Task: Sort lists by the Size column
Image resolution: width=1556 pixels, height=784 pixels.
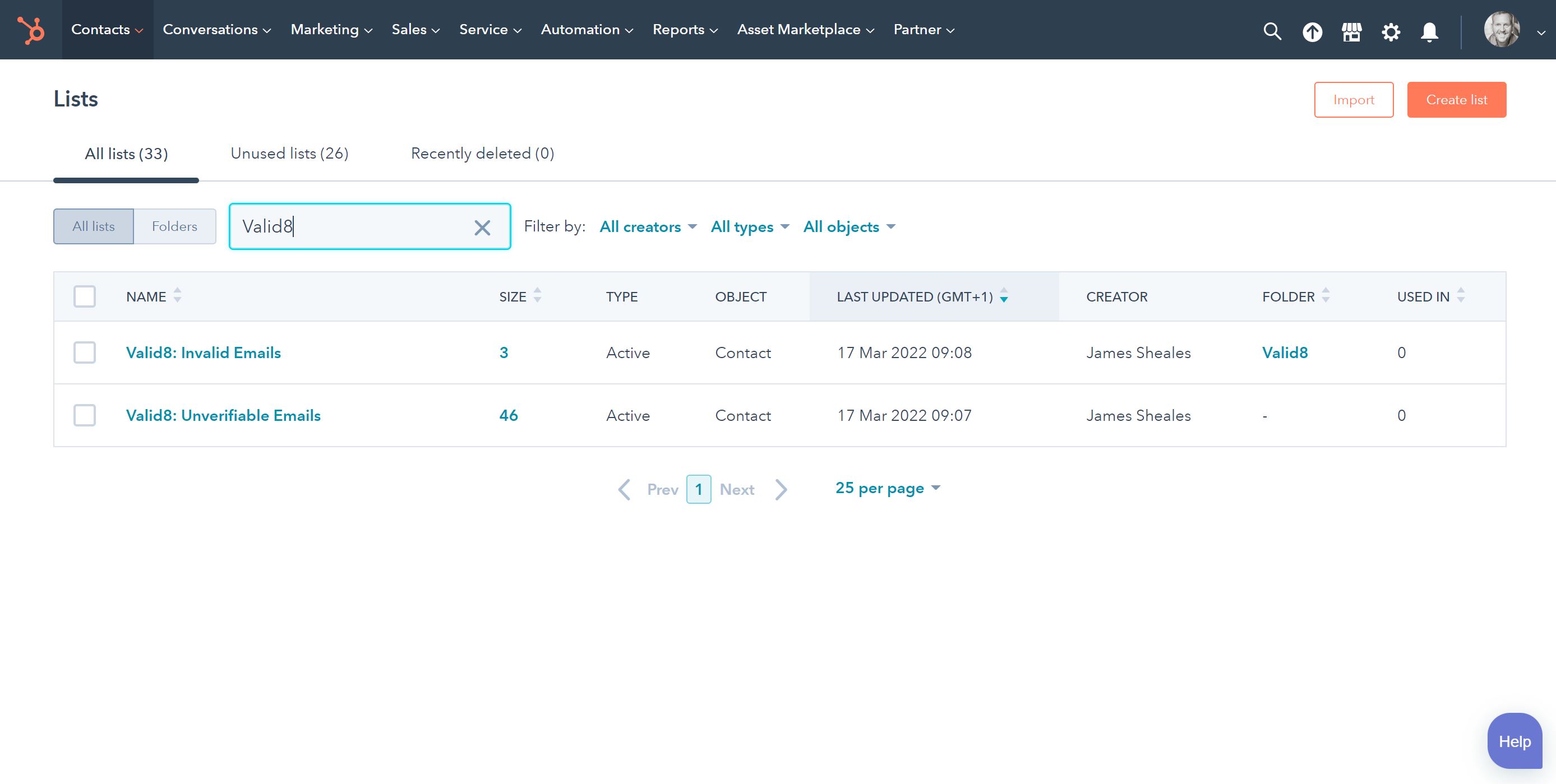Action: (519, 296)
